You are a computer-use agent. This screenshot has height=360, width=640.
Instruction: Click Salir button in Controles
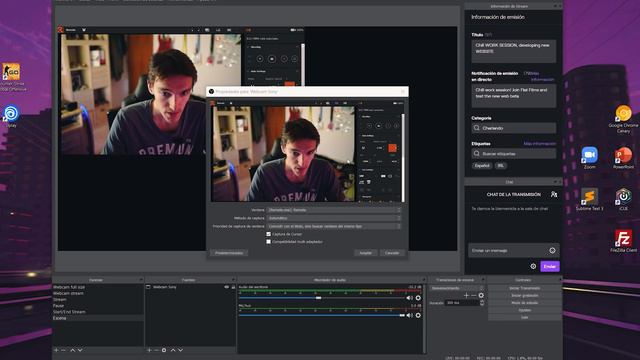point(524,317)
